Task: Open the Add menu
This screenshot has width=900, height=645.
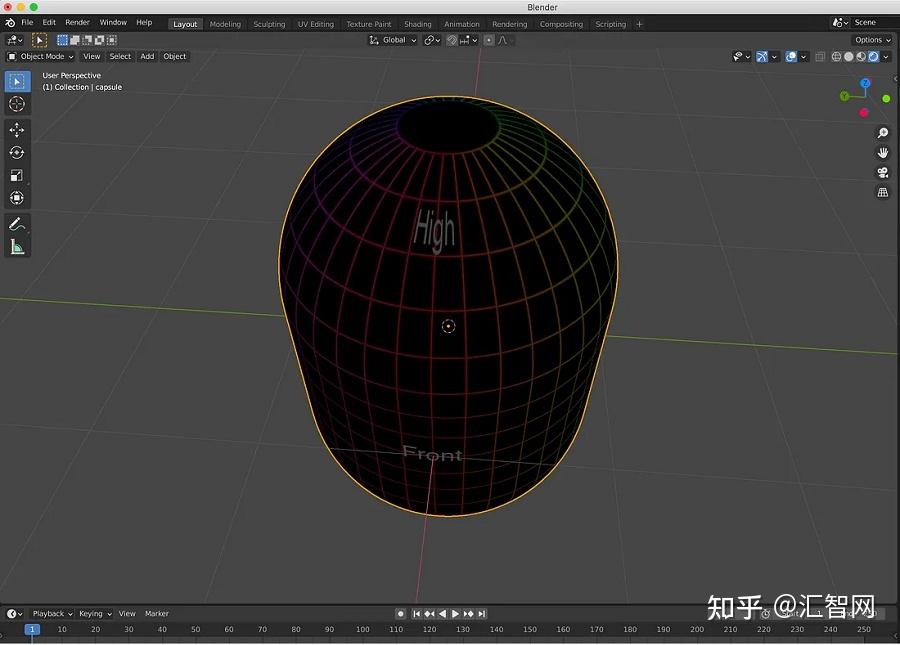Action: (x=147, y=56)
